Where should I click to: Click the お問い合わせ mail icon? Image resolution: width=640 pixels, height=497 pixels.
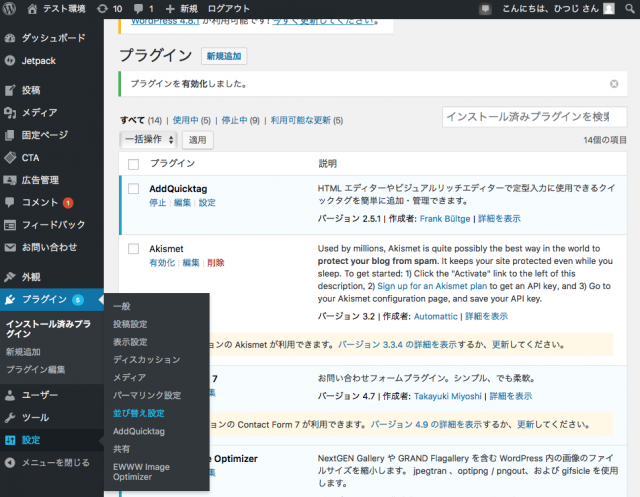tap(10, 247)
